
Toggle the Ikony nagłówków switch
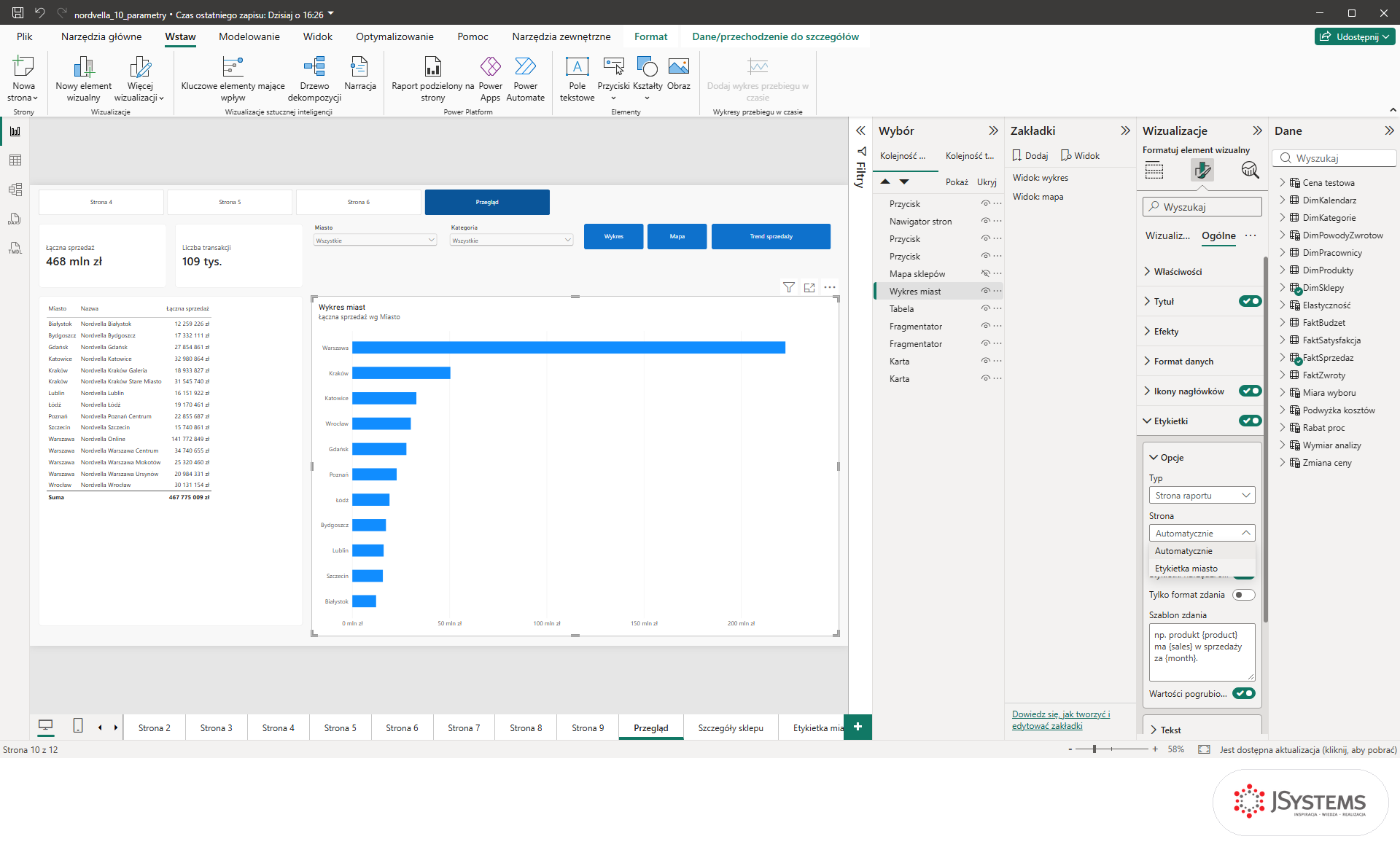pyautogui.click(x=1250, y=391)
